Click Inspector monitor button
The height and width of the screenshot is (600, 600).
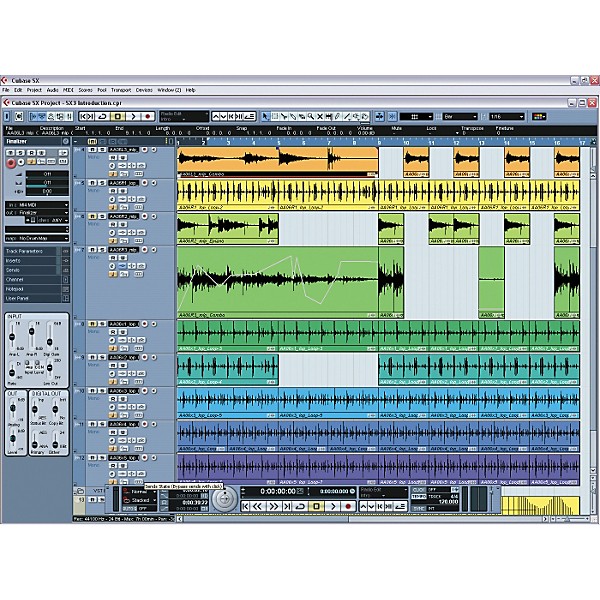pyautogui.click(x=21, y=162)
